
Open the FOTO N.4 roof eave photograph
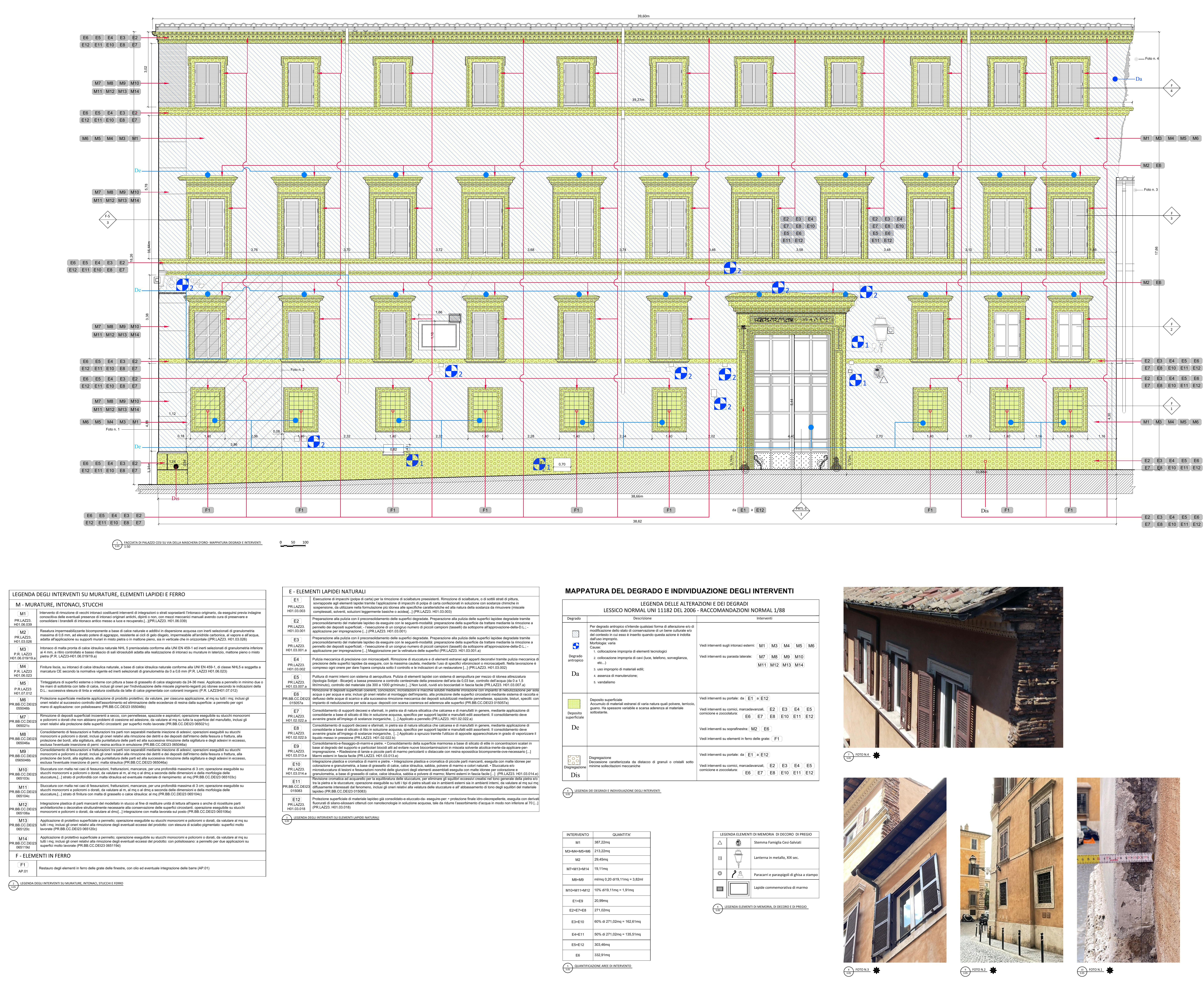pos(953,667)
